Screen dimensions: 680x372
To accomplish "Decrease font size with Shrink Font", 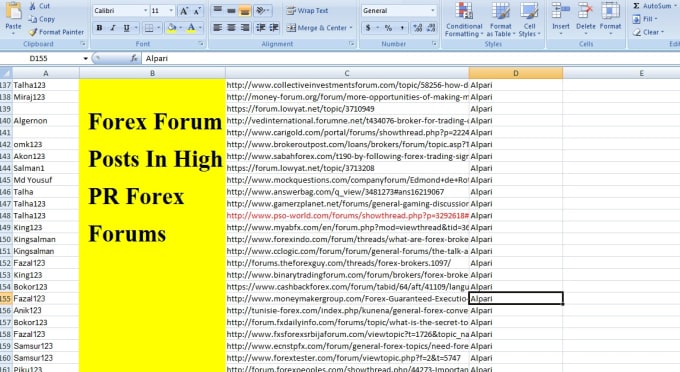I will tap(197, 11).
